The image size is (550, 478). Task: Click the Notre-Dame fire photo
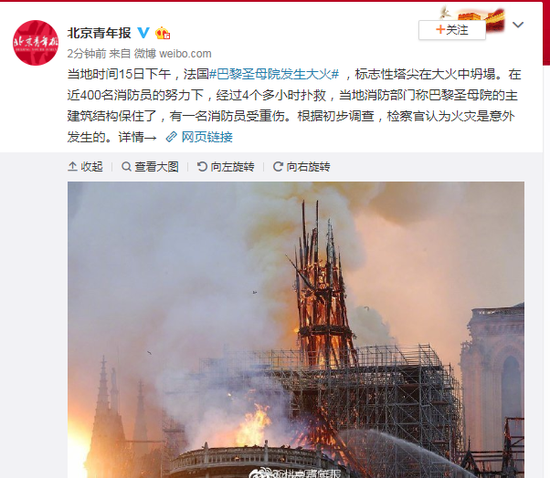[x=296, y=330]
